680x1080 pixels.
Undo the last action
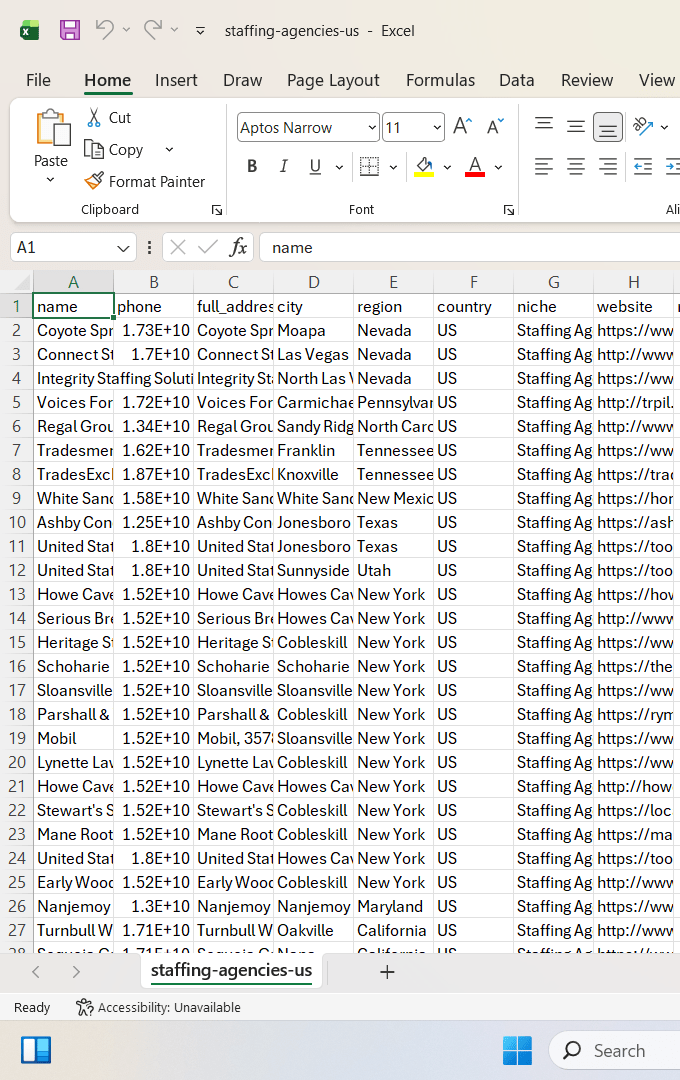pos(105,30)
